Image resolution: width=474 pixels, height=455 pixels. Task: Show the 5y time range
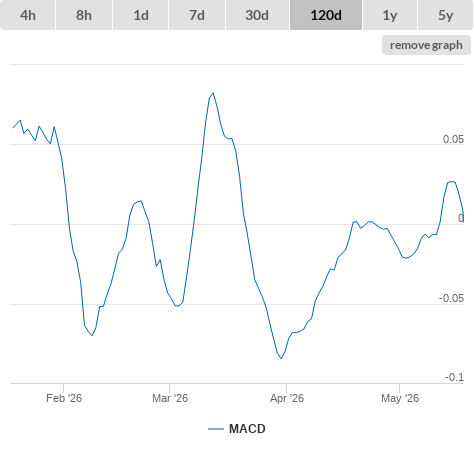[x=446, y=15]
